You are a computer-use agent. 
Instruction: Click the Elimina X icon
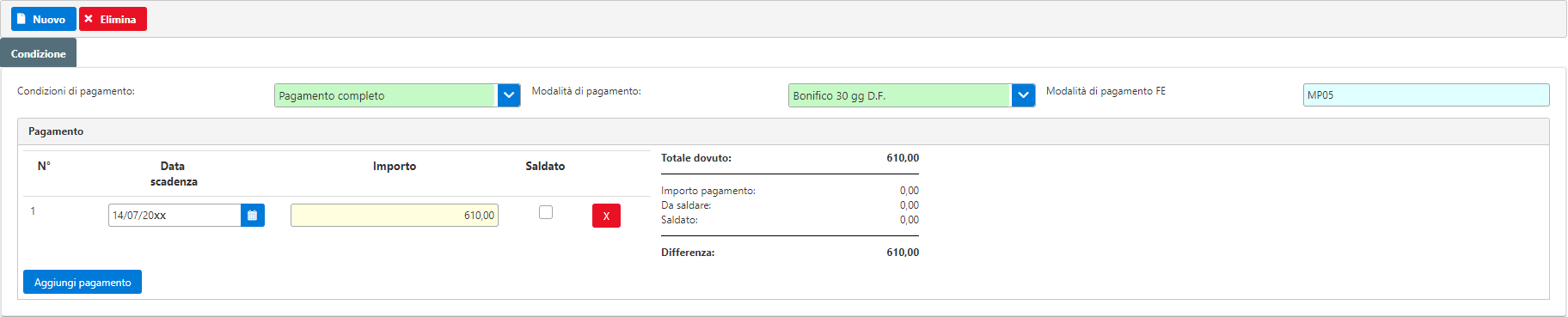tap(89, 19)
